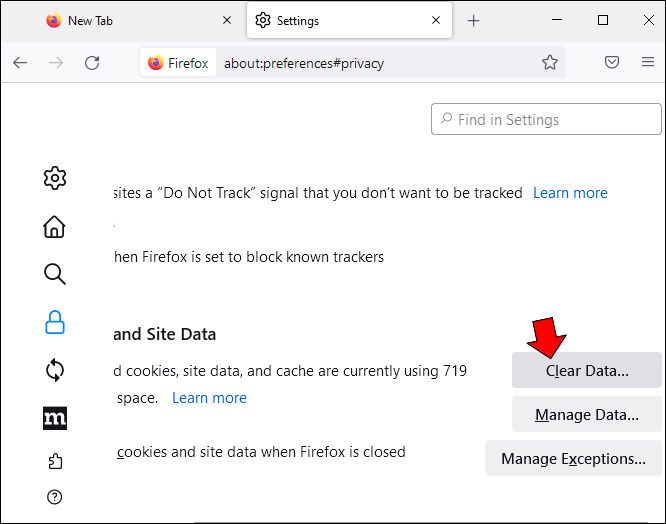This screenshot has height=524, width=666.
Task: Open Firefox Support help icon
Action: click(x=55, y=497)
